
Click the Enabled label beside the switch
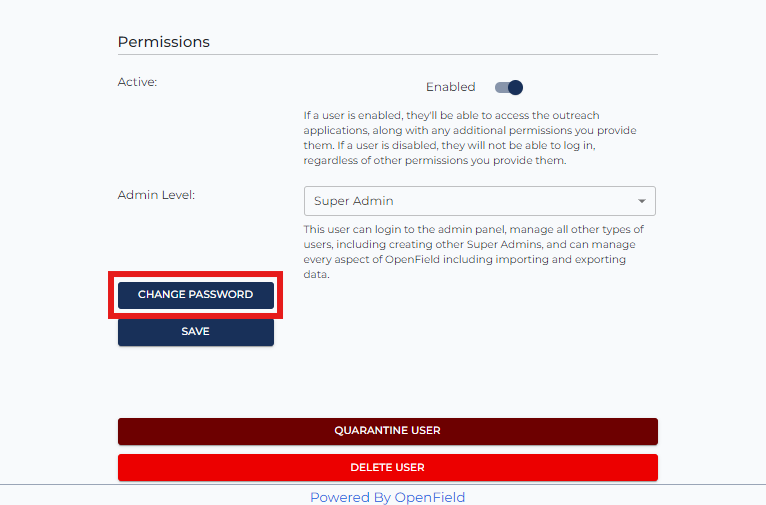point(450,87)
